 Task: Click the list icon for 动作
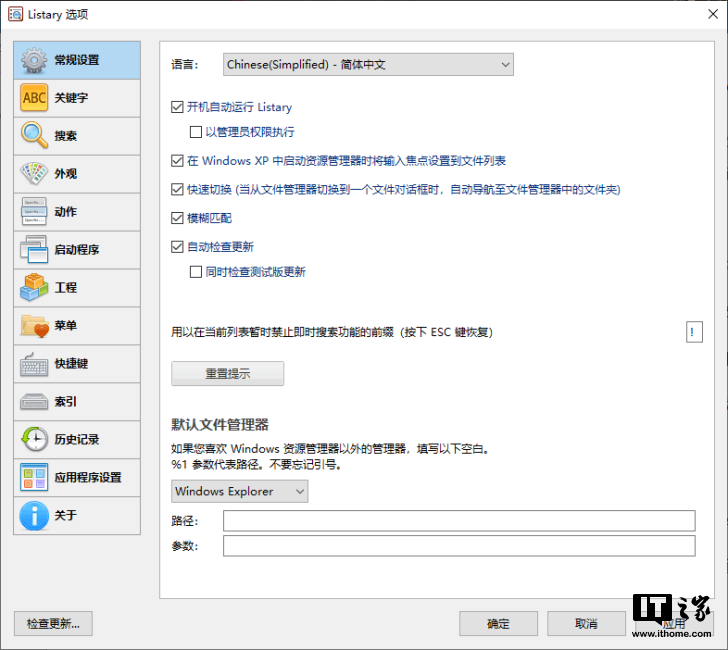(34, 212)
